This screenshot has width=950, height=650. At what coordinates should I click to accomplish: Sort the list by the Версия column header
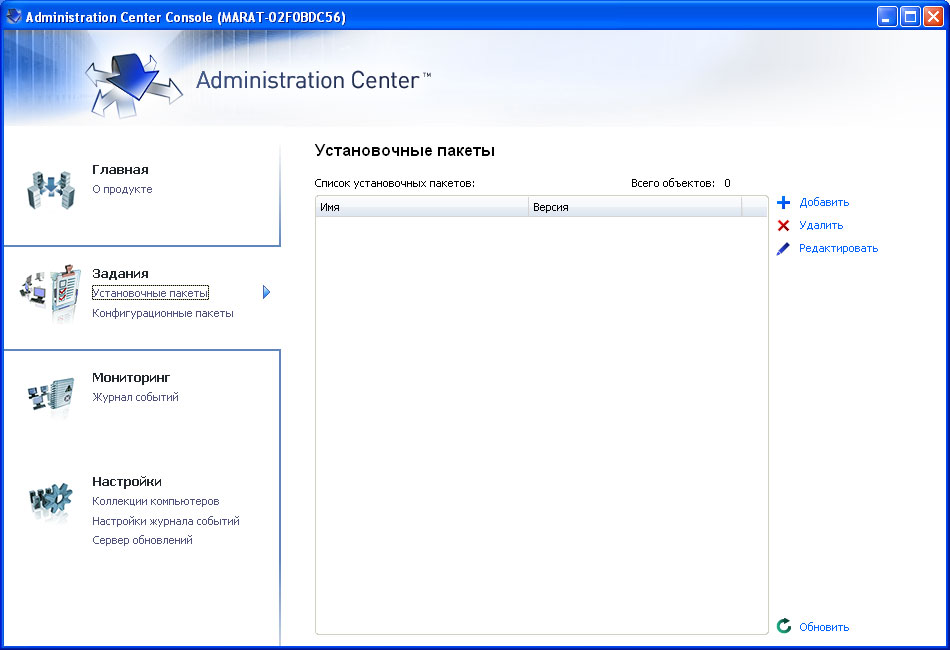pos(635,207)
